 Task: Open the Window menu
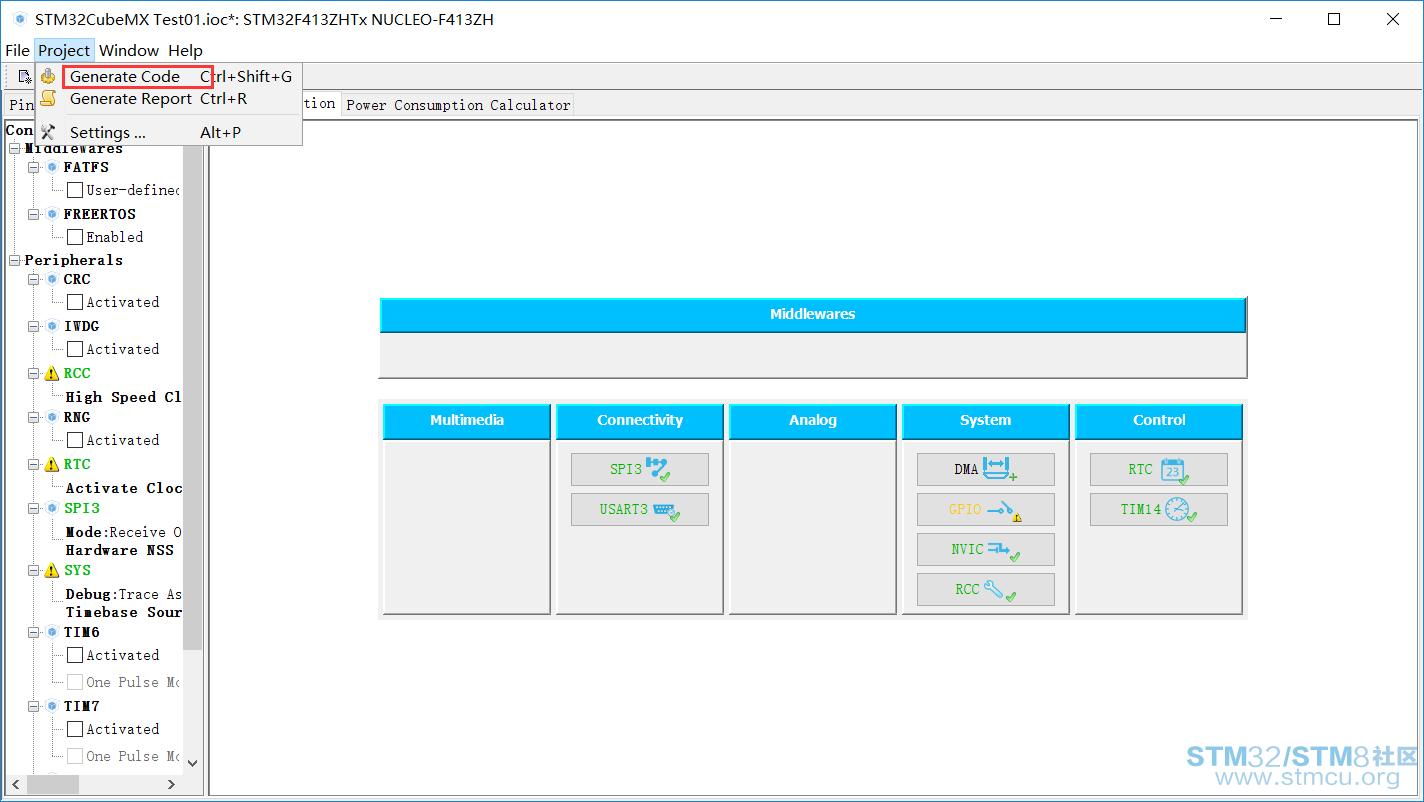click(x=129, y=50)
